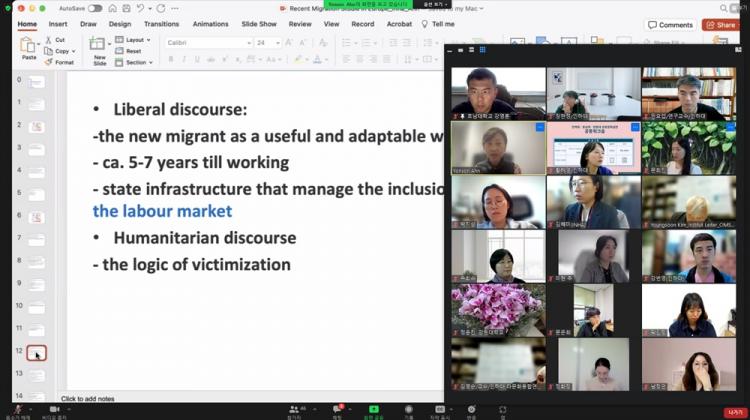The height and width of the screenshot is (420, 750).
Task: Open the Calibri font name dropdown
Action: [206, 43]
